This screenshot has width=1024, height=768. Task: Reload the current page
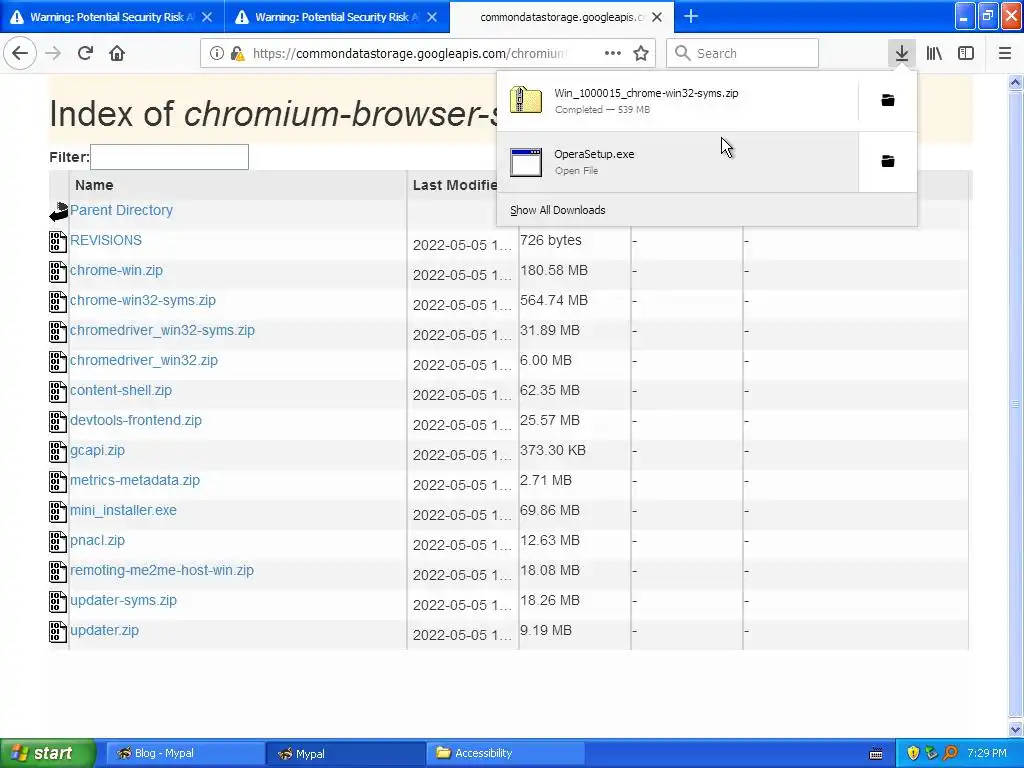tap(85, 53)
